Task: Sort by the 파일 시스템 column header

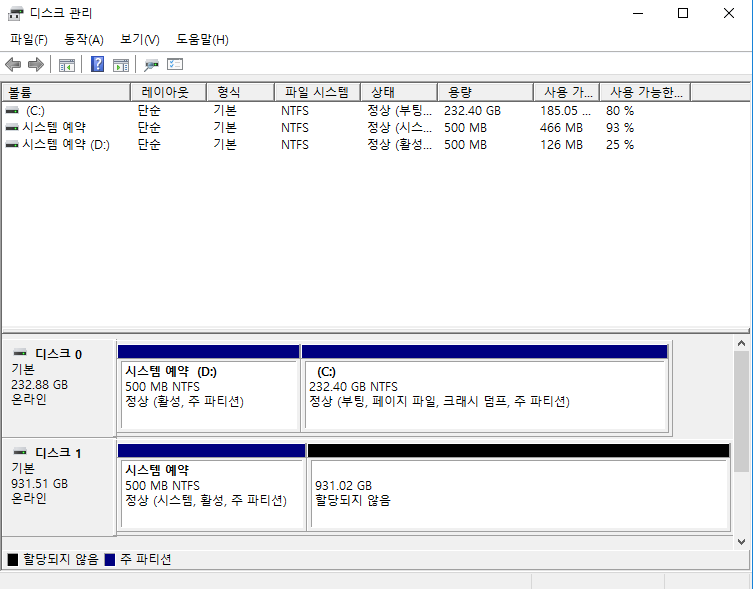Action: tap(317, 92)
